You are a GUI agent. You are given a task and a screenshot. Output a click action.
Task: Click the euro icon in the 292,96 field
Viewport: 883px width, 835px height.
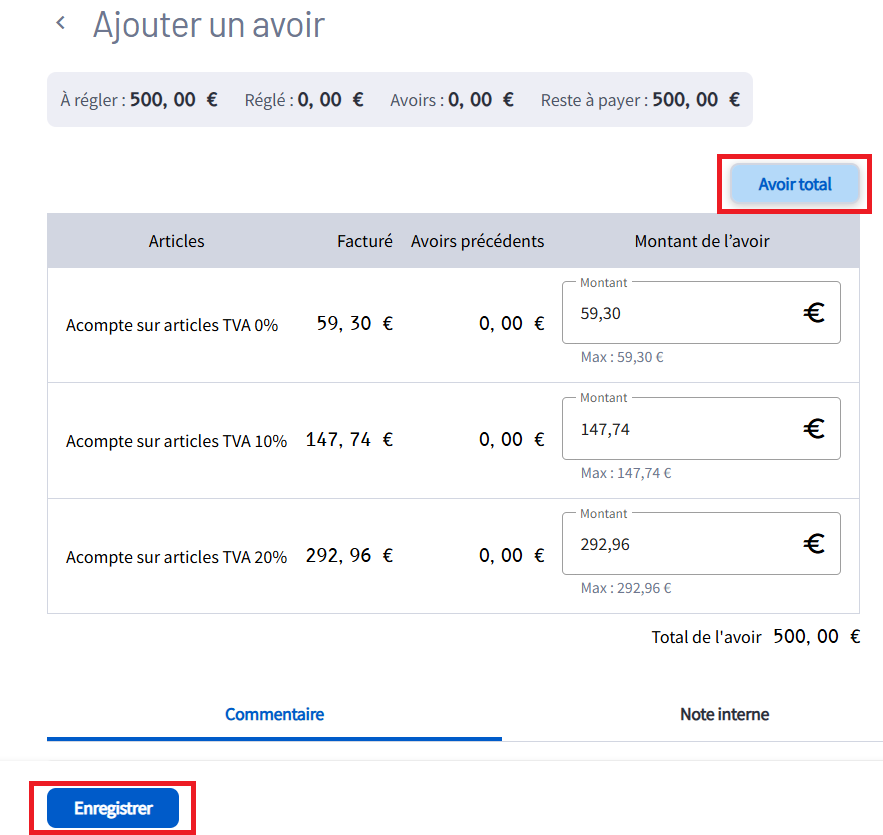814,545
